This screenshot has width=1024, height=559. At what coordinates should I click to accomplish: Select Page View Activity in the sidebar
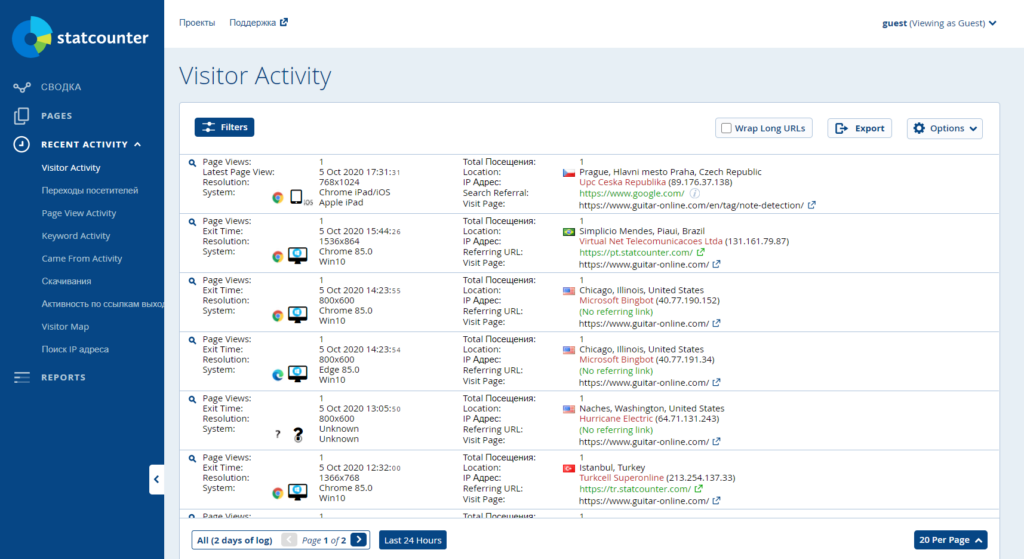[x=79, y=213]
